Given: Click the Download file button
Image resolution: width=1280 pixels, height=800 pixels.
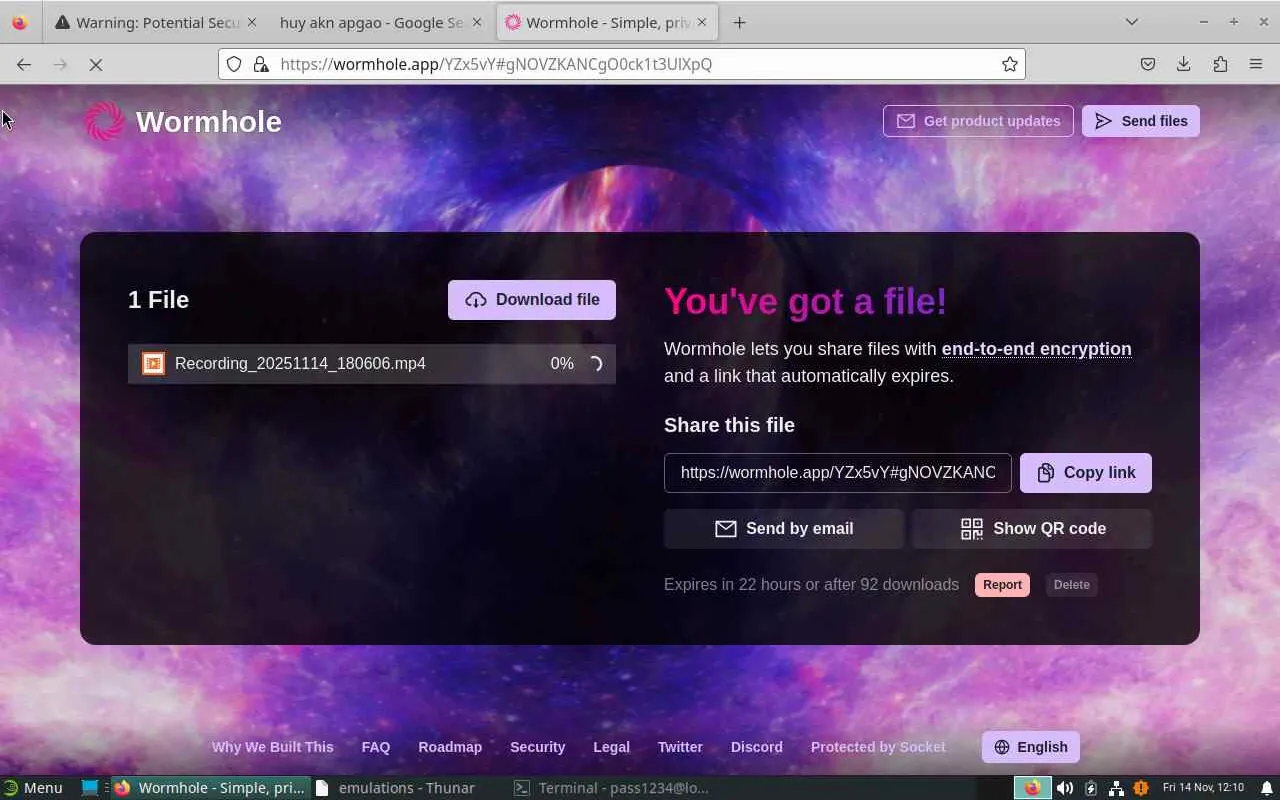Looking at the screenshot, I should (x=532, y=300).
